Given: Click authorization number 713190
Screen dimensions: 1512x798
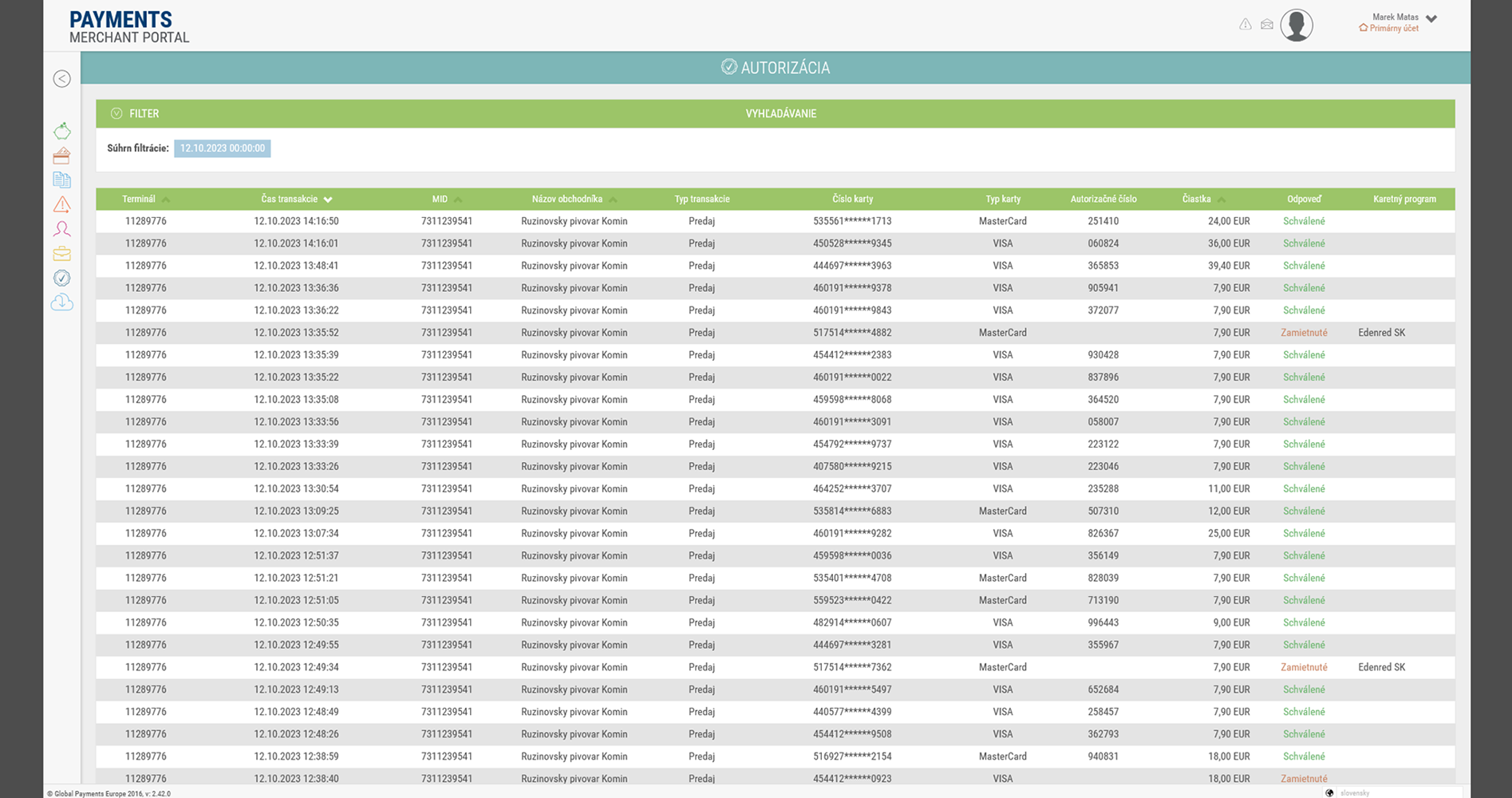Looking at the screenshot, I should pos(1103,601).
